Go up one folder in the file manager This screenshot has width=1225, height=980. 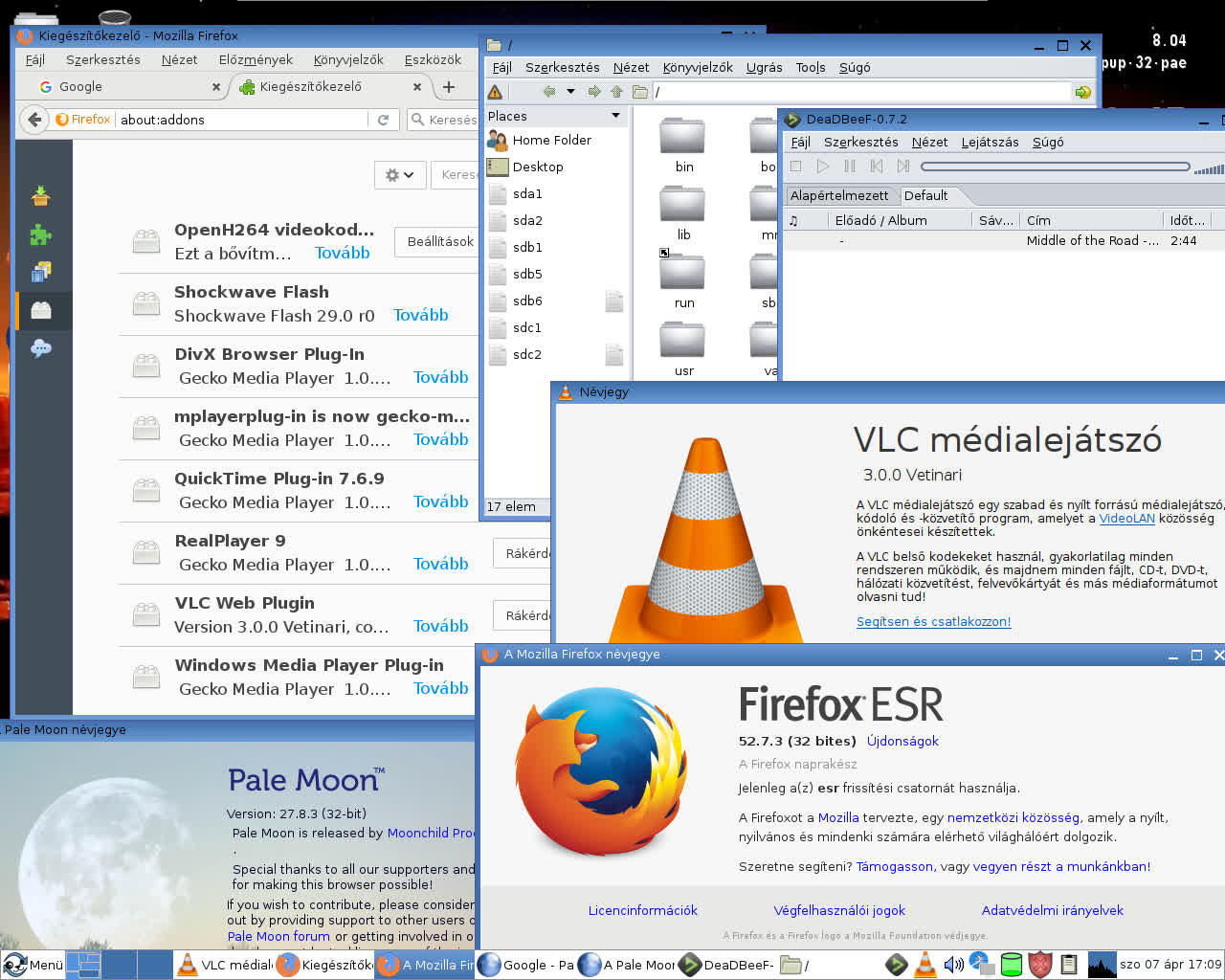click(616, 92)
